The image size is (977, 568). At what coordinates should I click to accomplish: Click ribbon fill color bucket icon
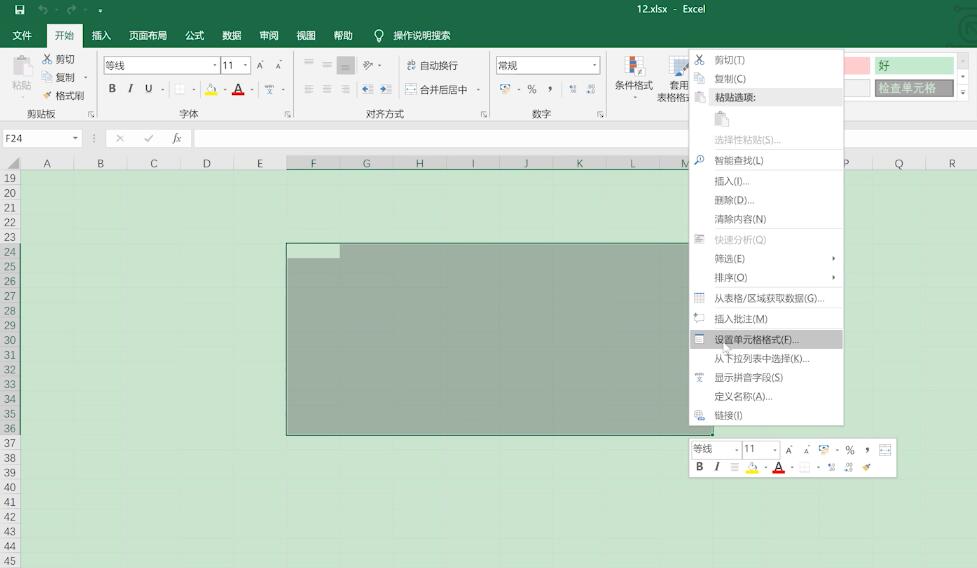(x=211, y=89)
